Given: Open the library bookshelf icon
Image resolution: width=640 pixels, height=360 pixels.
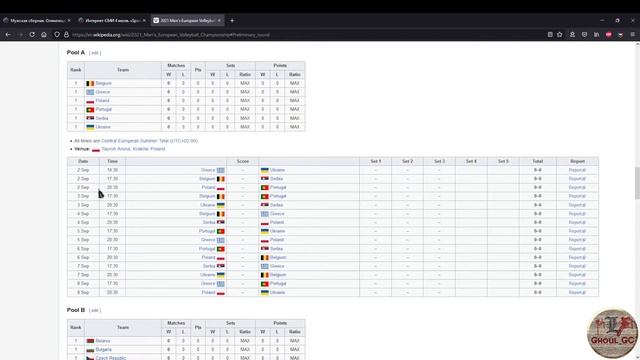Looking at the screenshot, I should click(x=596, y=35).
